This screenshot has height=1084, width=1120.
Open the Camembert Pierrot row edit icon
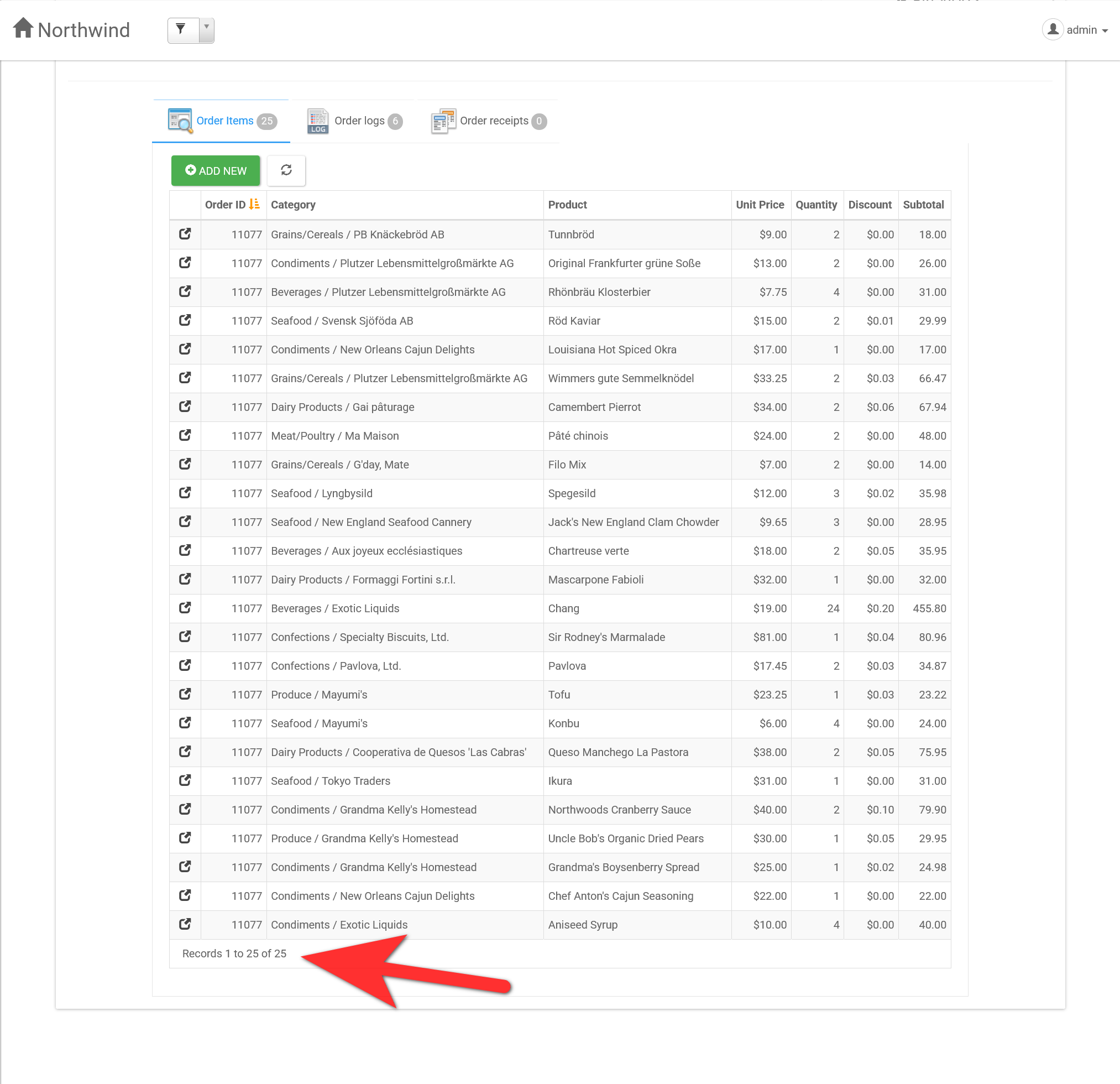tap(185, 406)
